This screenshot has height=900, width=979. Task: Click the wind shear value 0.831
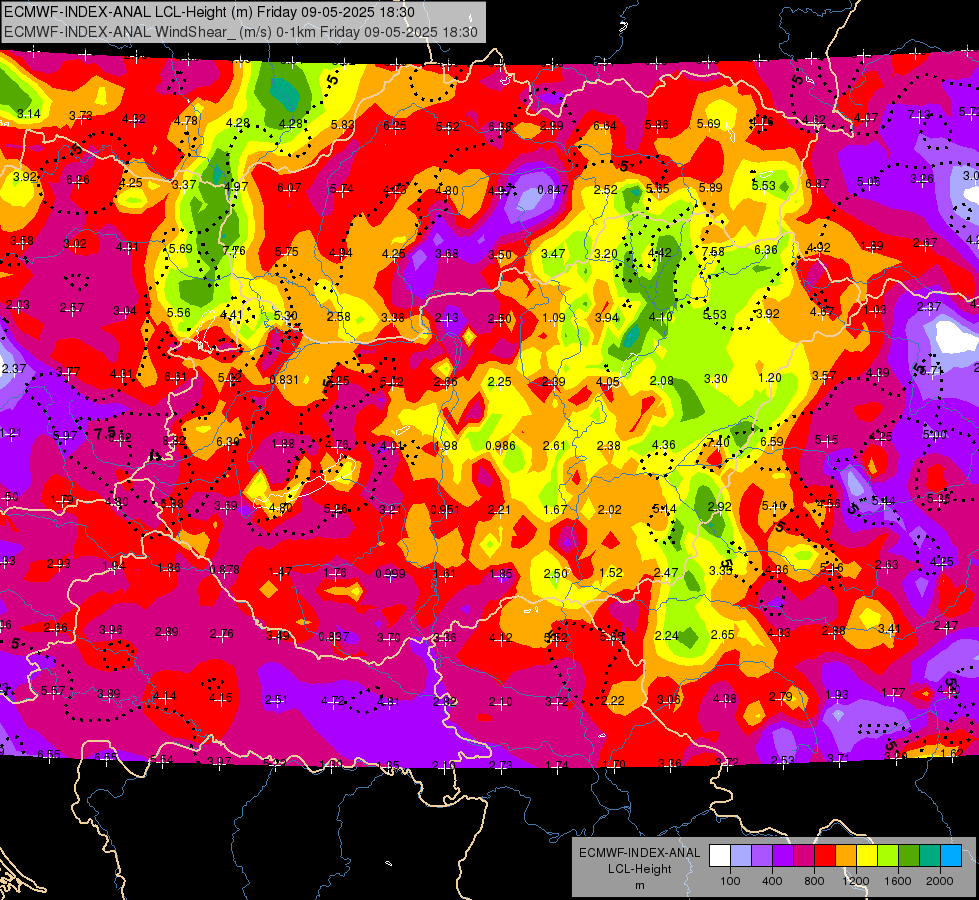point(283,380)
